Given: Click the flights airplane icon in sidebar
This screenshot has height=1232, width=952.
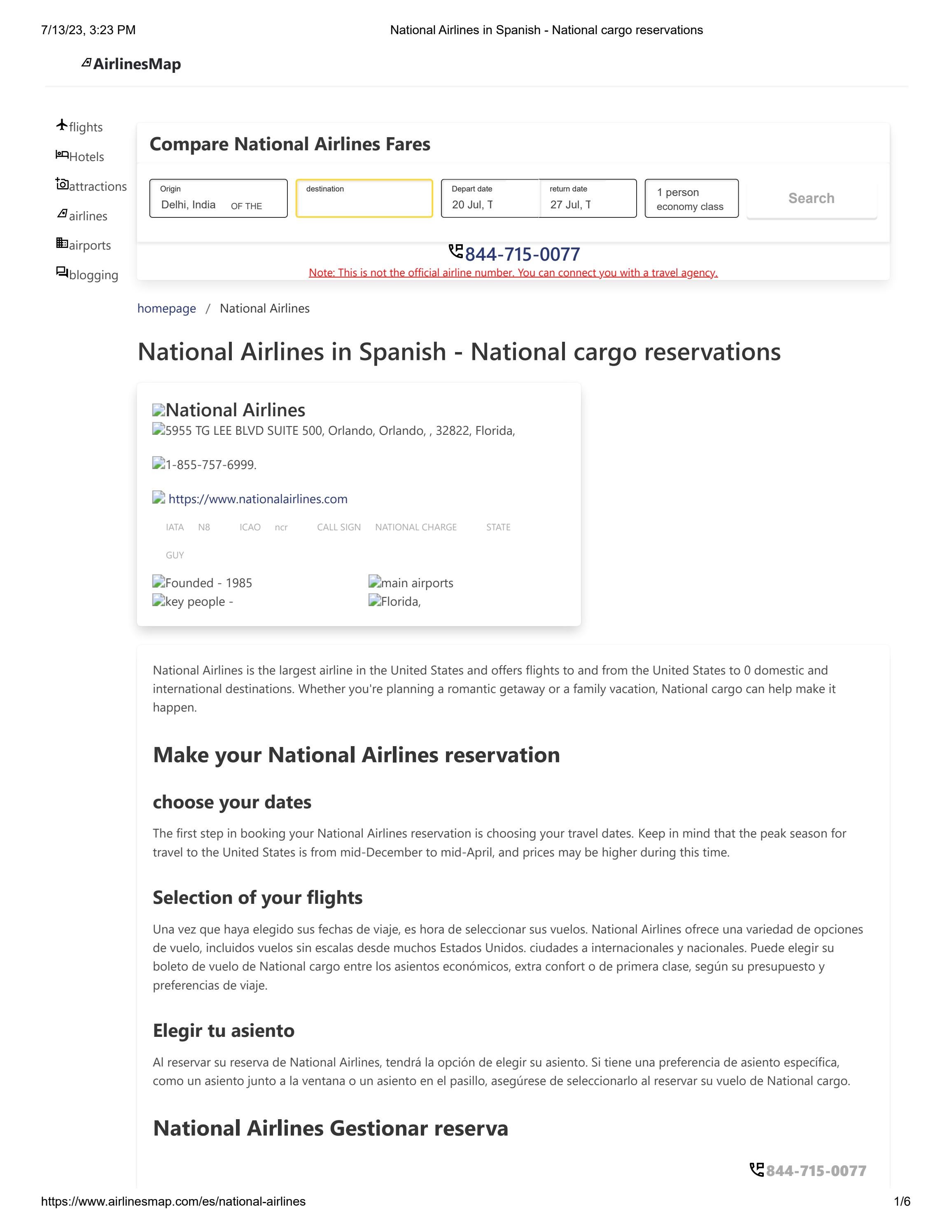Looking at the screenshot, I should click(x=62, y=125).
